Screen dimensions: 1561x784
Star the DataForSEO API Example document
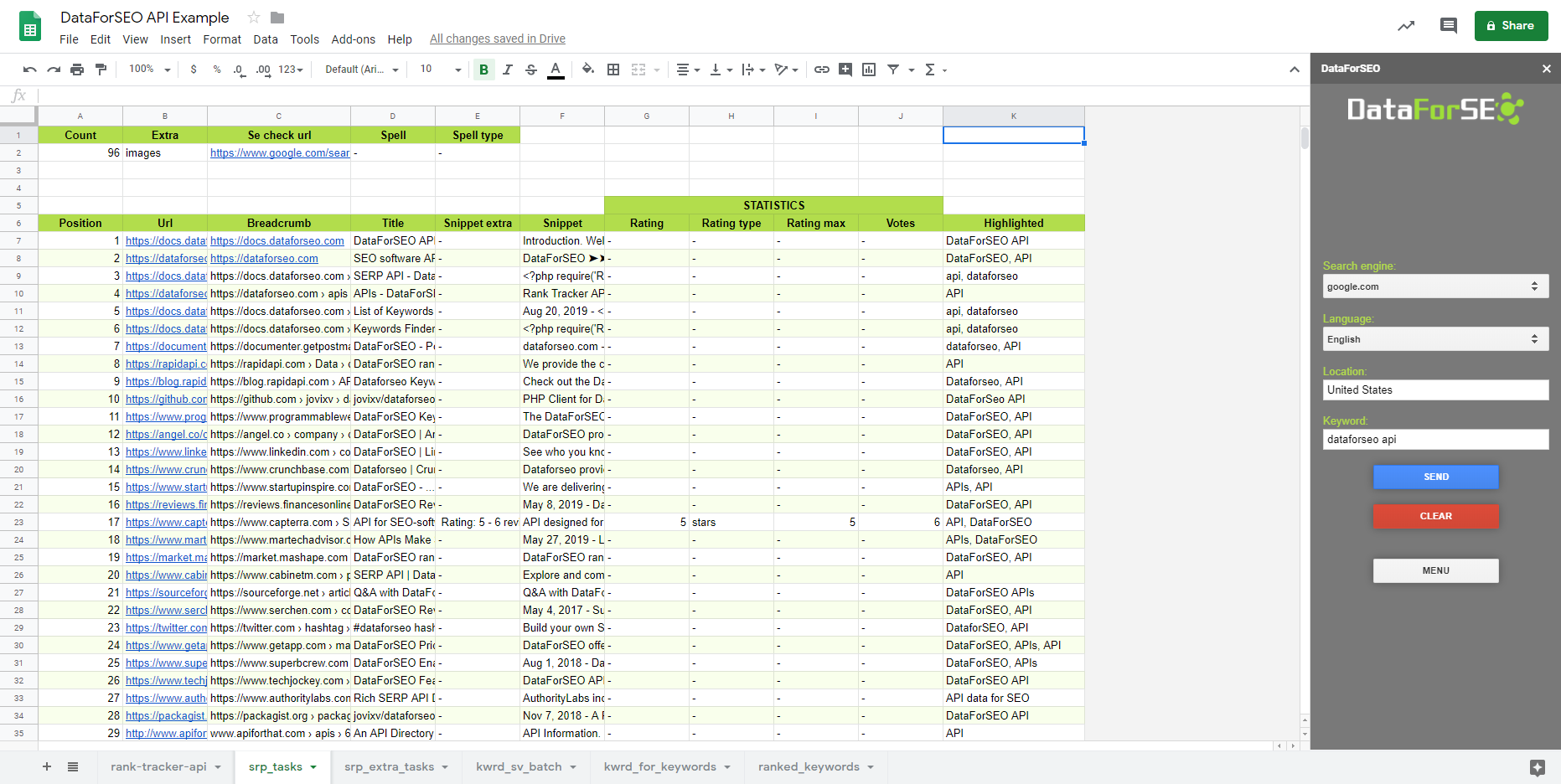[254, 18]
